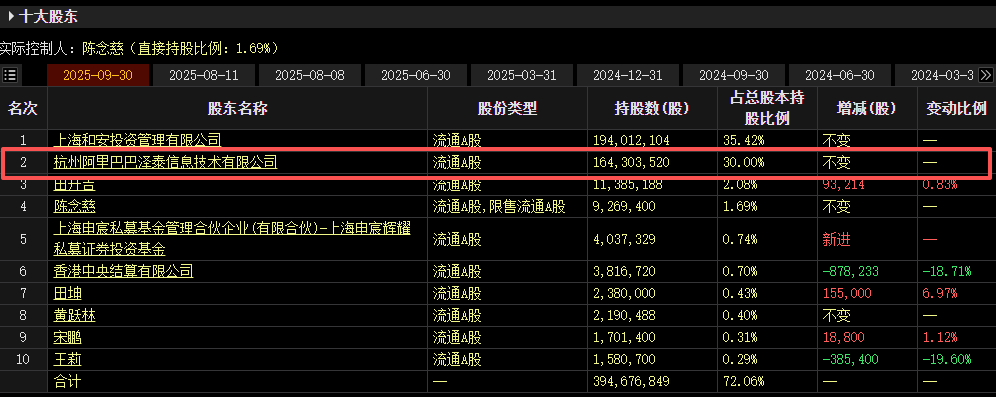Open shareholder 杭州阿里巴巴泽泰信息技术有限公司 link
The height and width of the screenshot is (397, 996).
pyautogui.click(x=165, y=163)
